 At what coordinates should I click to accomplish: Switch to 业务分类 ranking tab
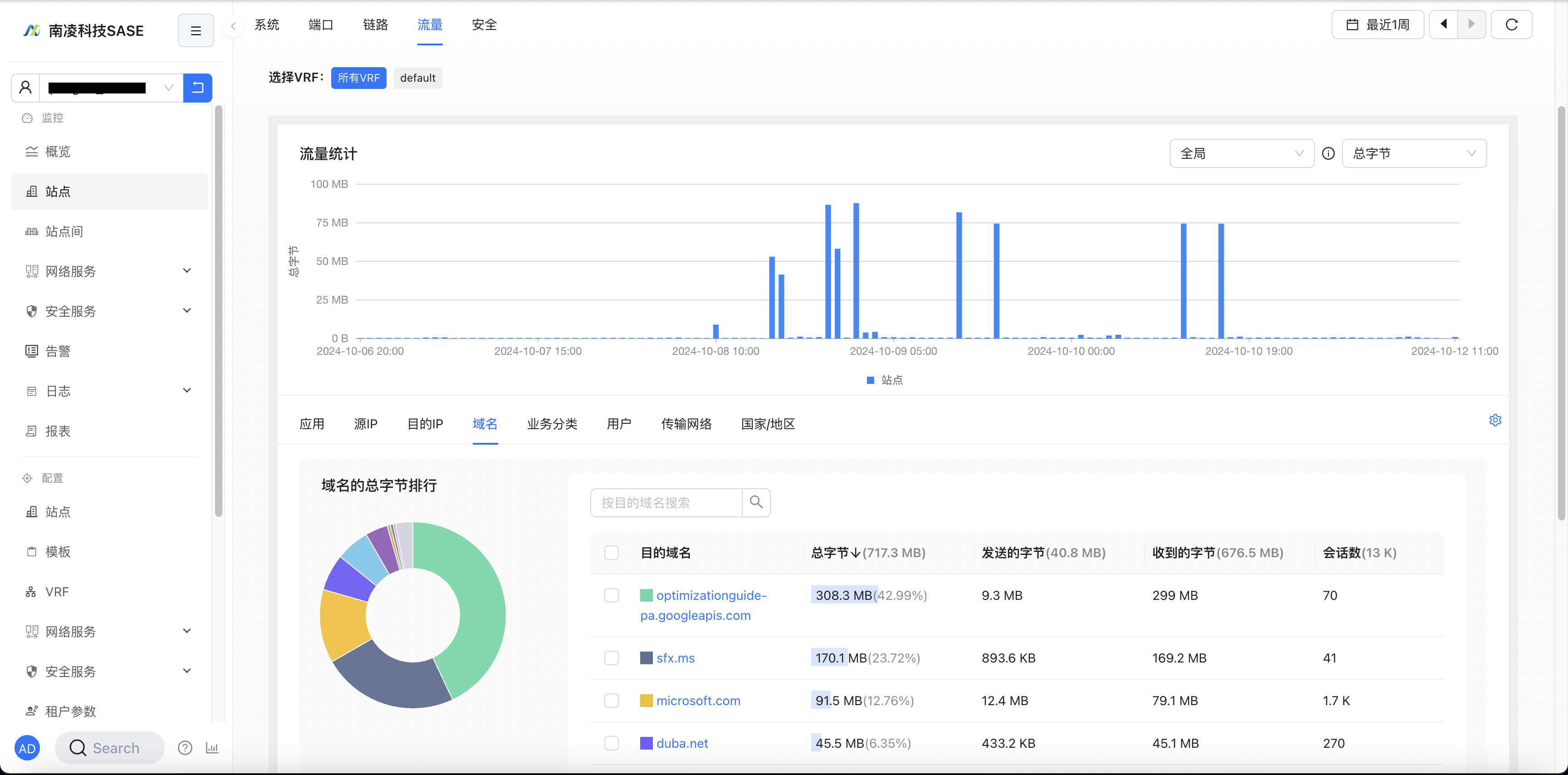click(552, 424)
